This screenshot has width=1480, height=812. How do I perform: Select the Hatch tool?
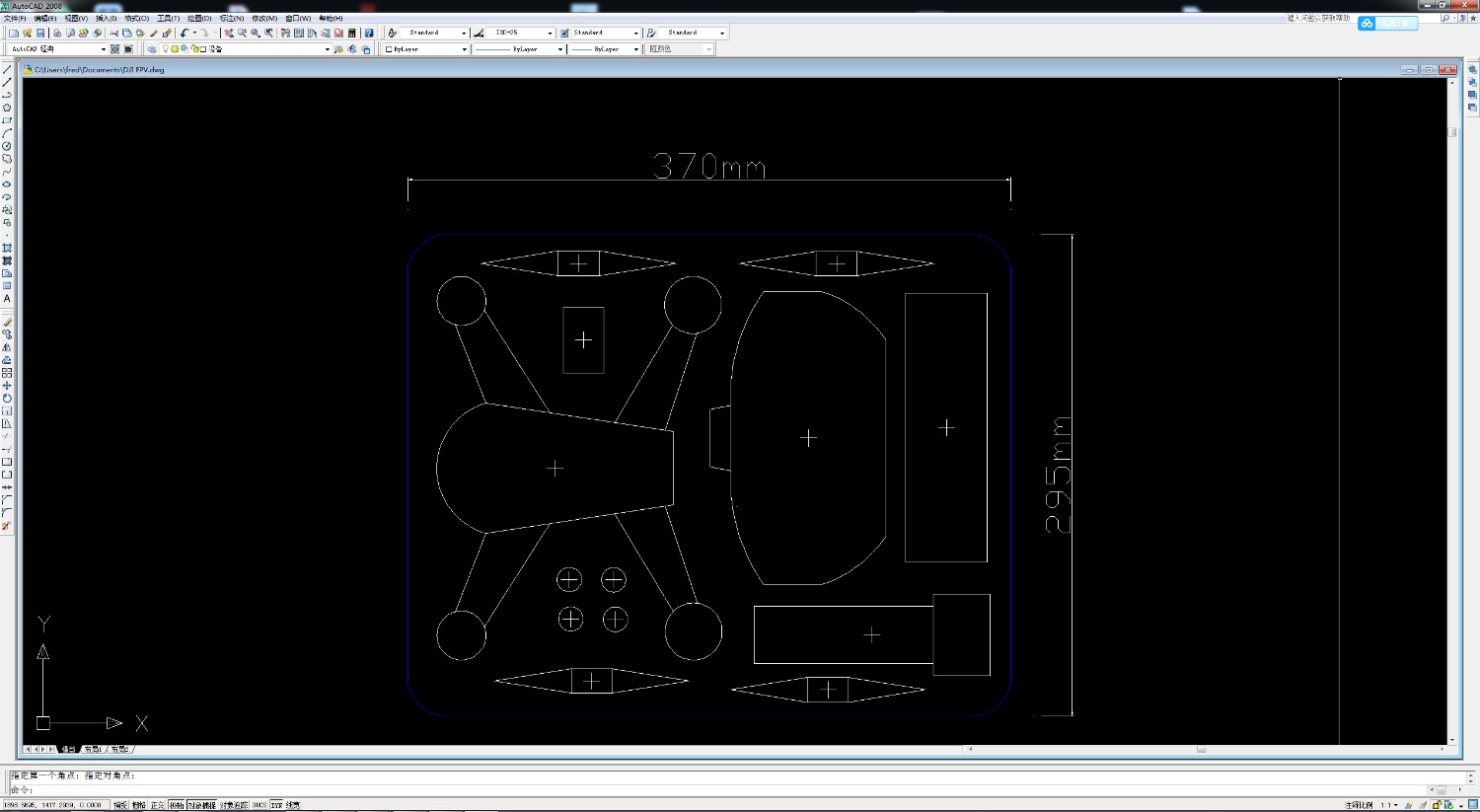[7, 248]
